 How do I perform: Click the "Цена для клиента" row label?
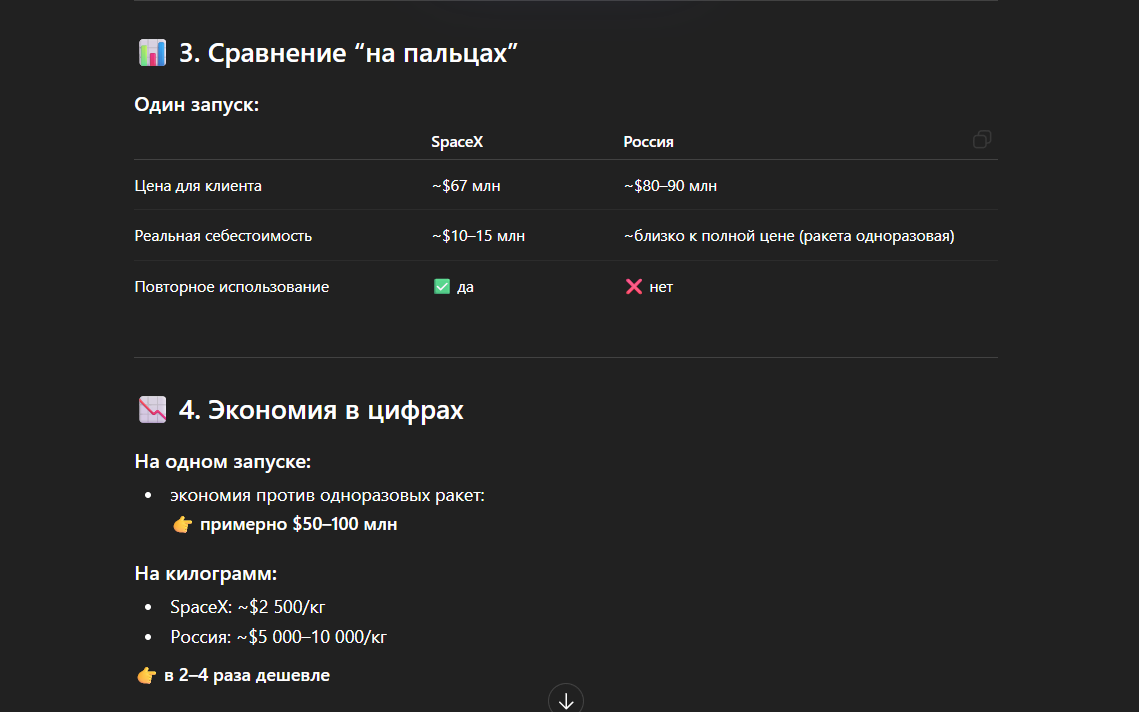point(198,186)
